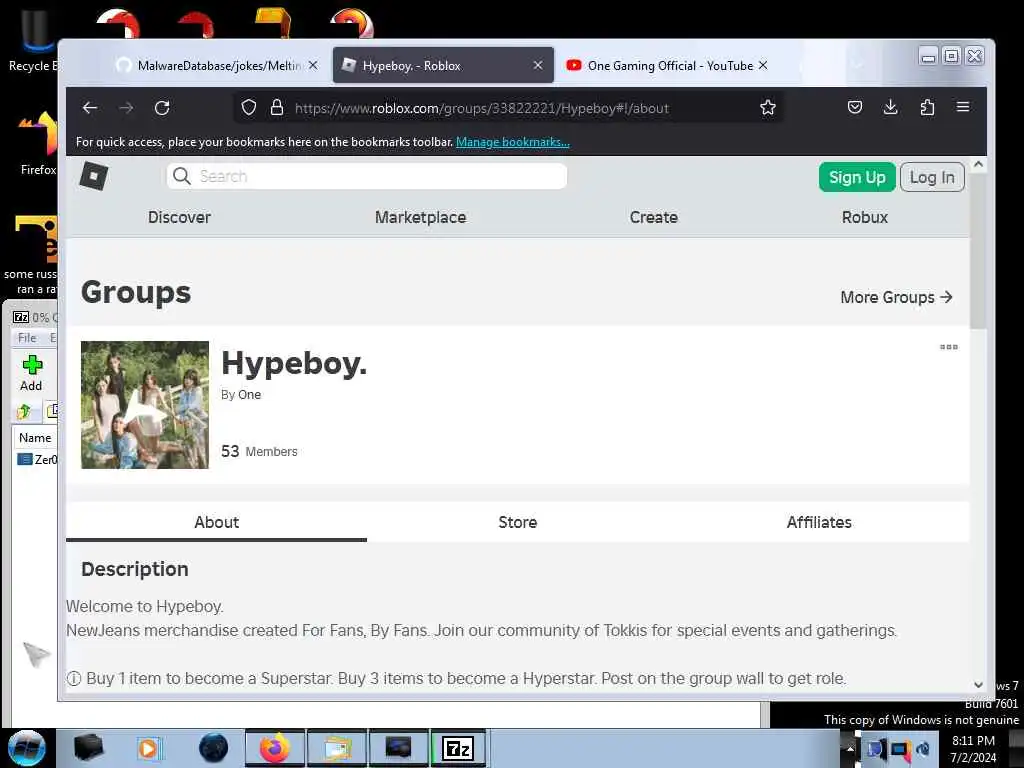Open the File menu in 7-Zip
Viewport: 1024px width, 768px height.
(x=27, y=338)
